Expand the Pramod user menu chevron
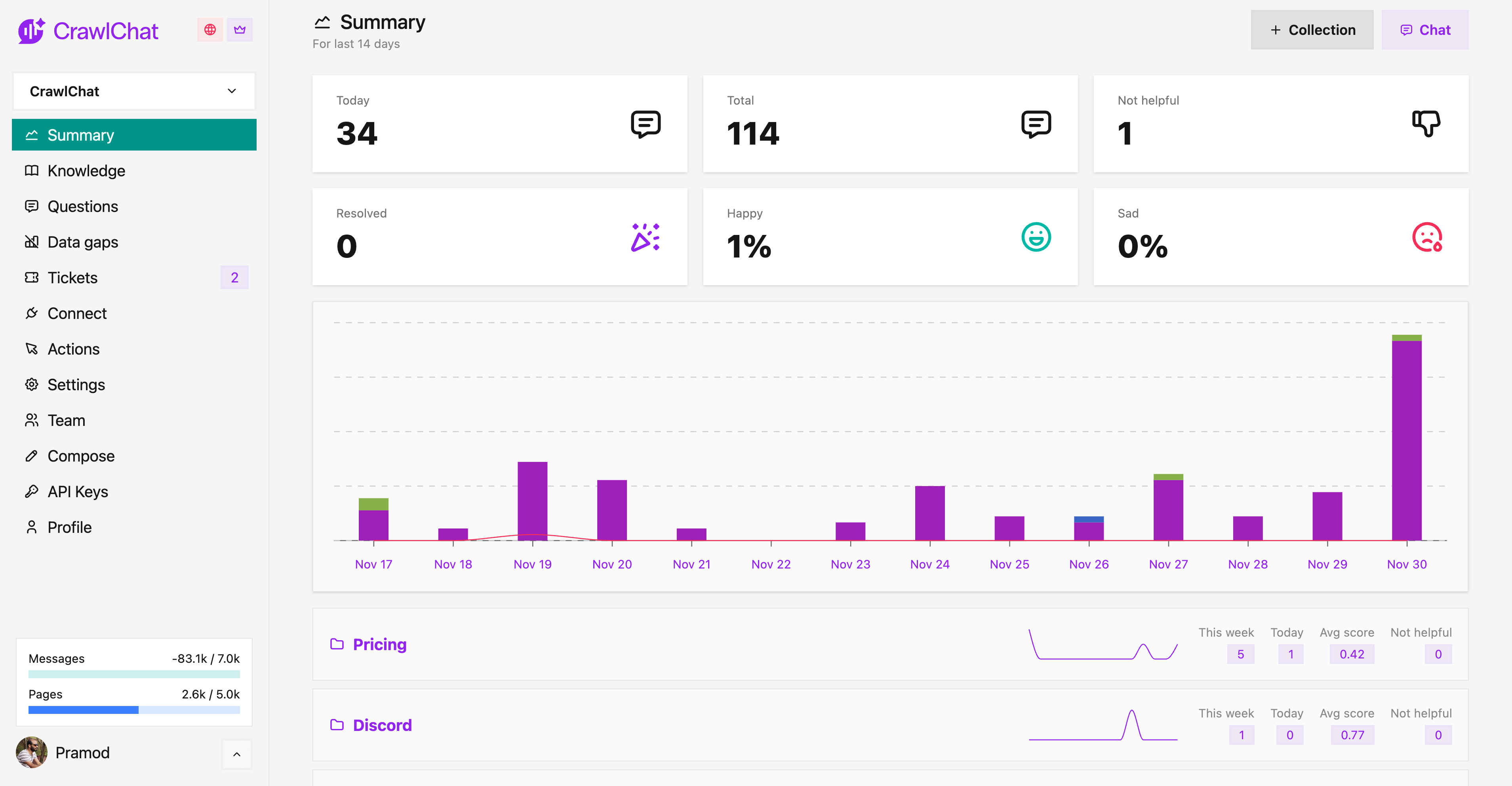Image resolution: width=1512 pixels, height=786 pixels. pos(236,754)
